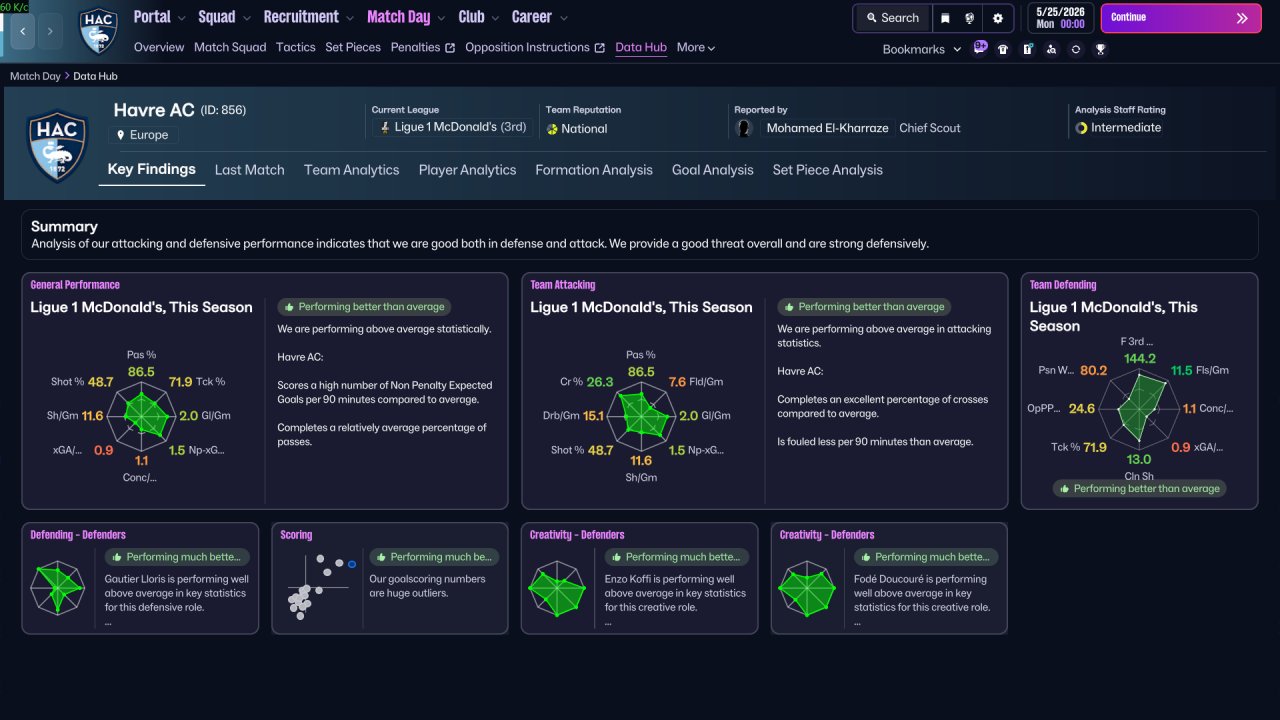The width and height of the screenshot is (1280, 720).
Task: Go forward with the right arrow button
Action: (x=50, y=31)
